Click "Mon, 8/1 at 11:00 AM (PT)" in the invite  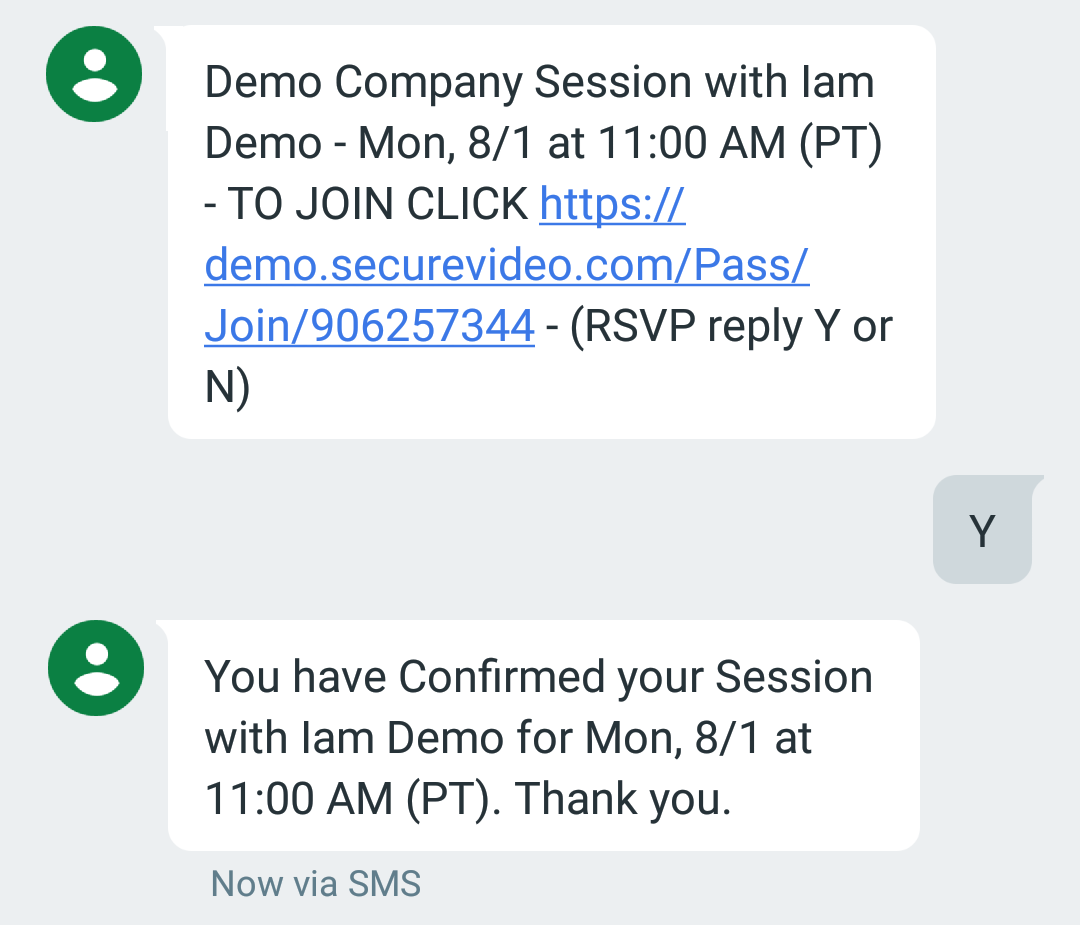pos(620,144)
